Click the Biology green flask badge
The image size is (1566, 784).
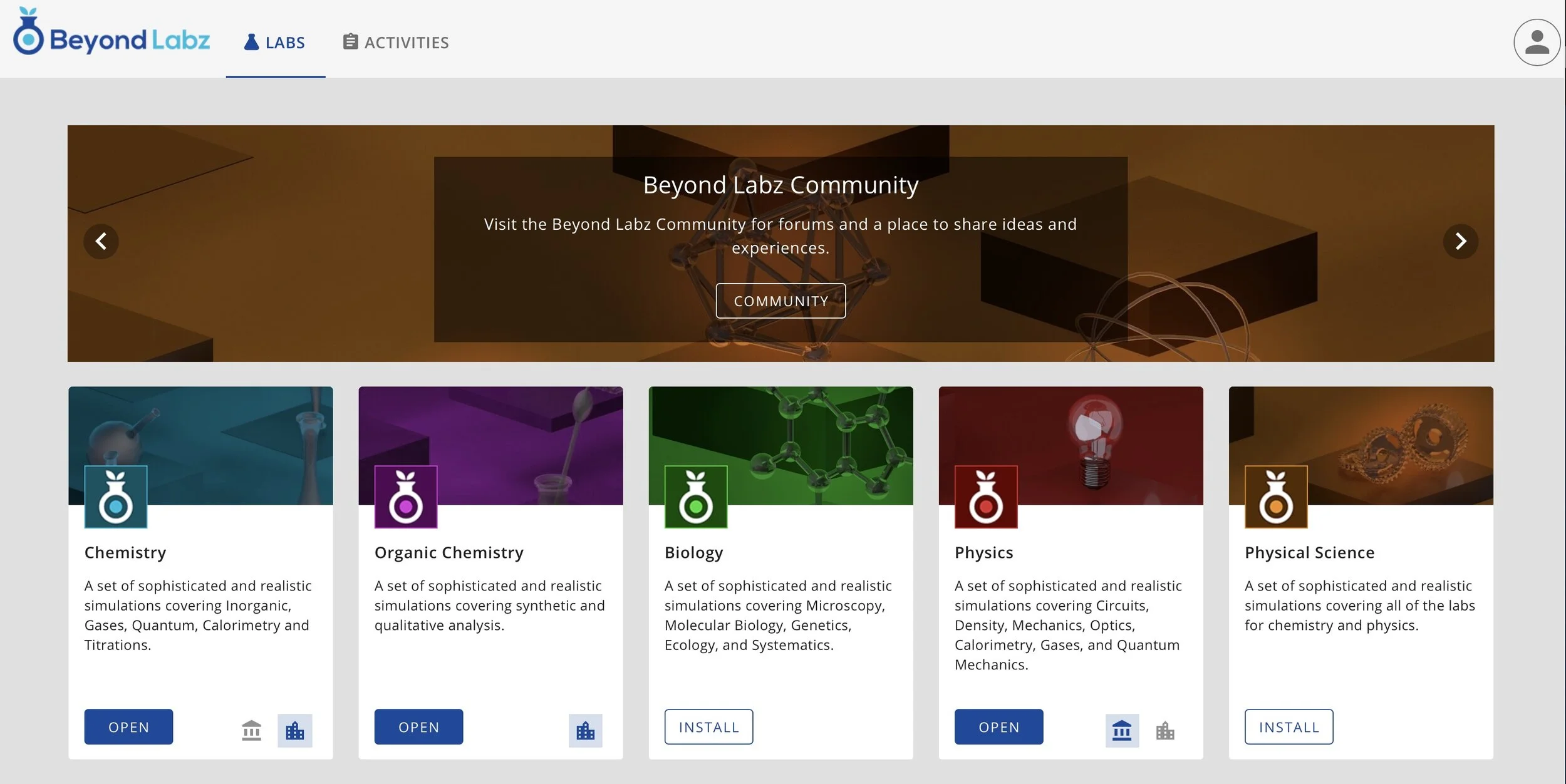(x=695, y=497)
